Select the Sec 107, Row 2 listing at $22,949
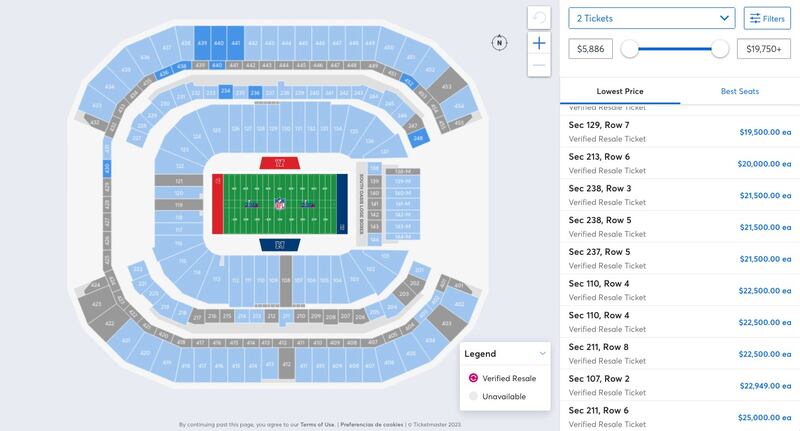This screenshot has height=431, width=800. pos(680,386)
